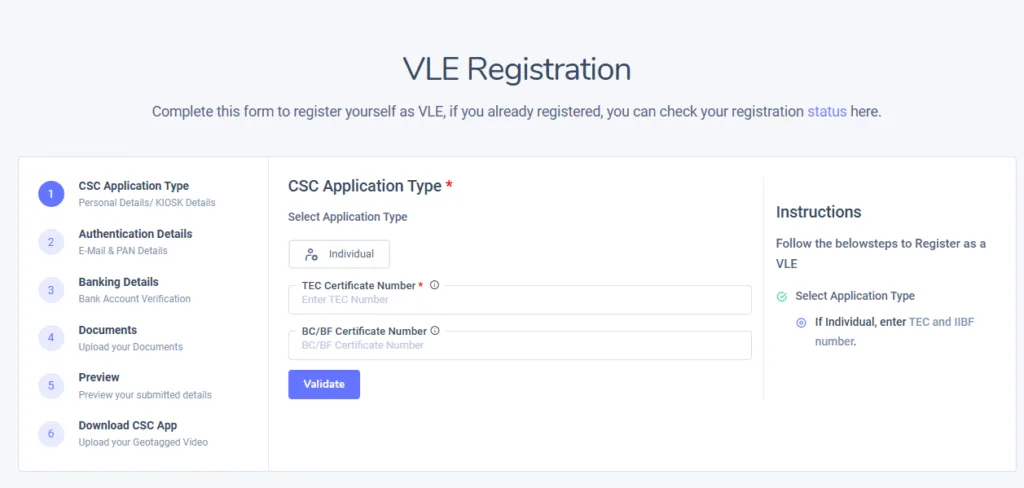Viewport: 1024px width, 488px height.
Task: Click bullet icon beside If Individual instruction
Action: (801, 322)
